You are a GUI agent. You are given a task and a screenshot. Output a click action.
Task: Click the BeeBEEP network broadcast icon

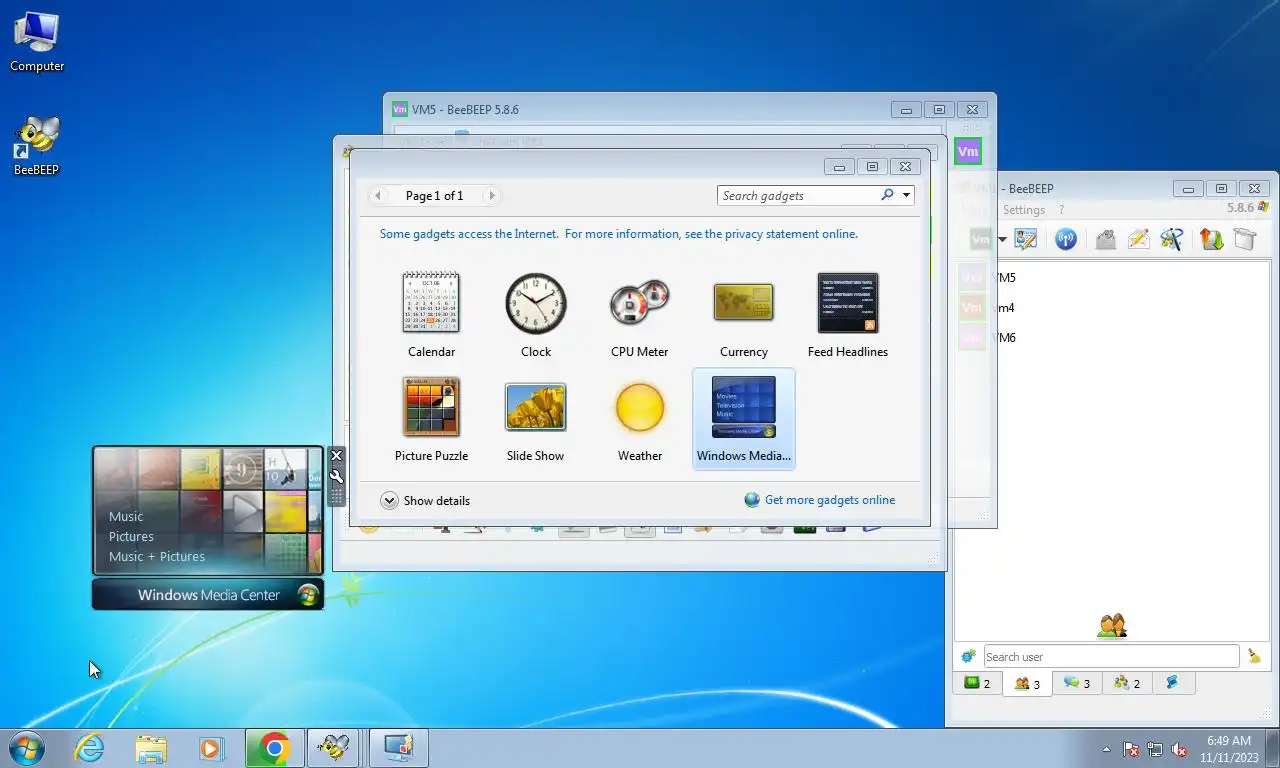click(x=1066, y=239)
